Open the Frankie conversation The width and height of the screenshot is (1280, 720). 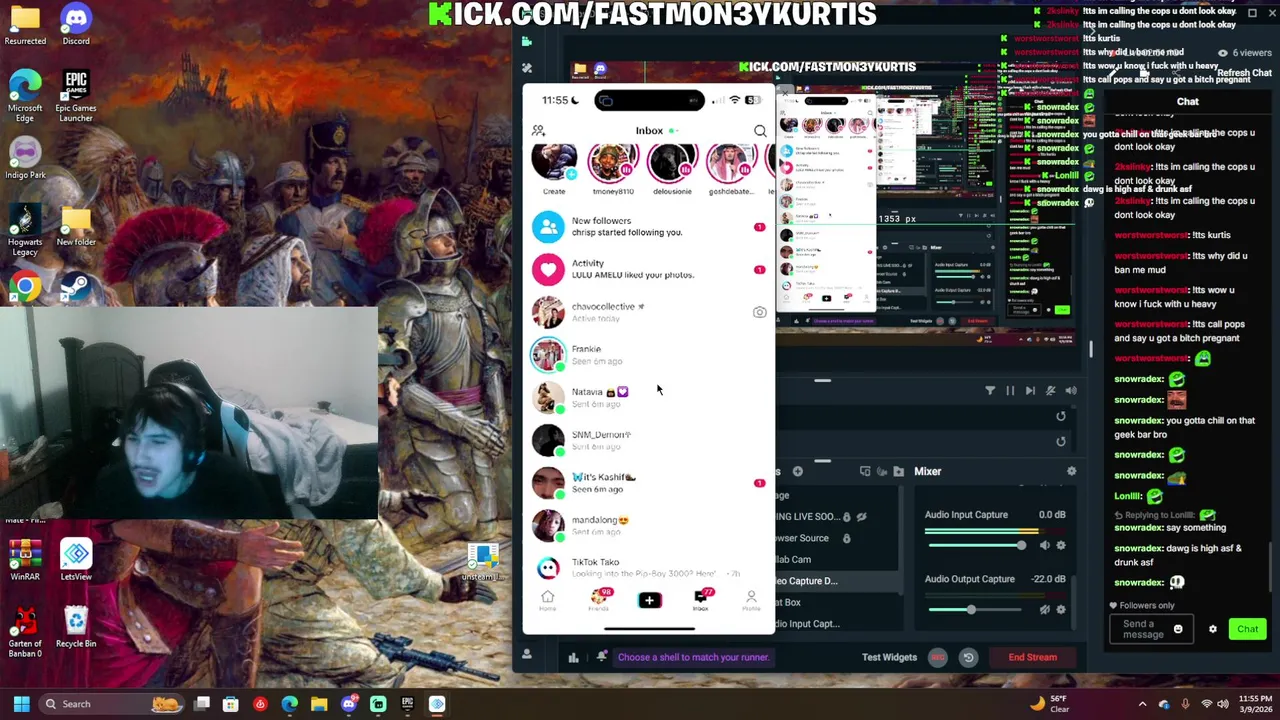(x=649, y=355)
